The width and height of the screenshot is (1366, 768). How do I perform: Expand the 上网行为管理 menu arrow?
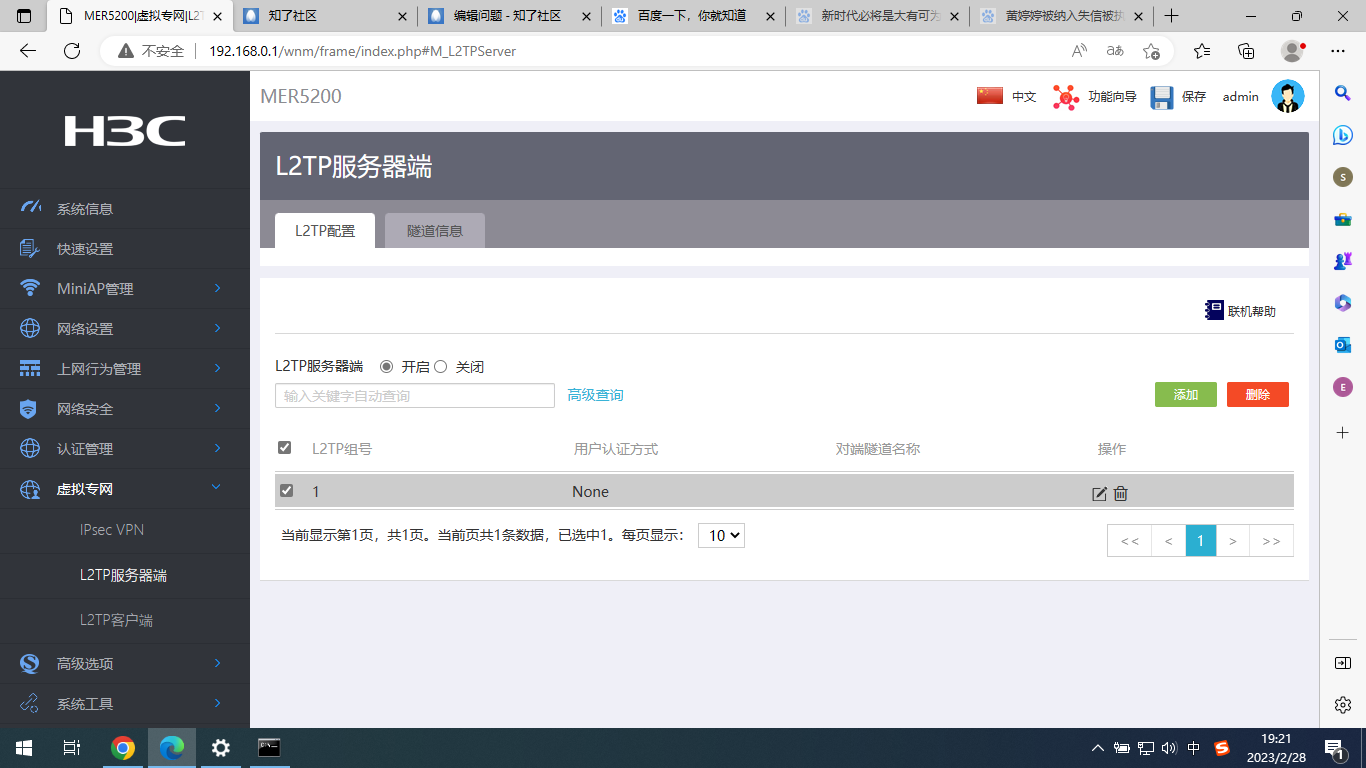tap(217, 368)
